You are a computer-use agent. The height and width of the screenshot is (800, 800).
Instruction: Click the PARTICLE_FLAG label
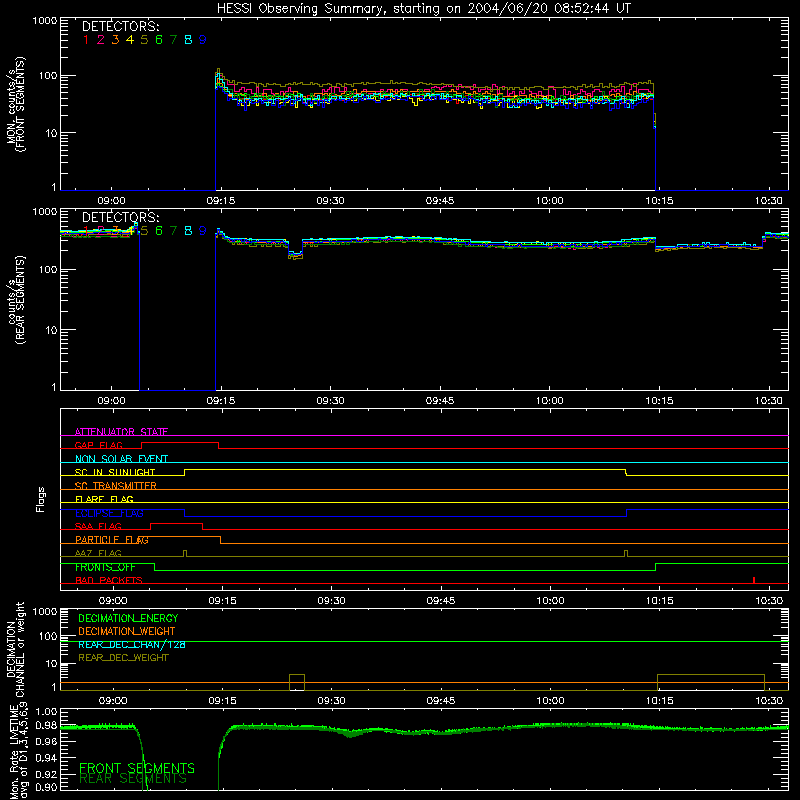pyautogui.click(x=112, y=540)
